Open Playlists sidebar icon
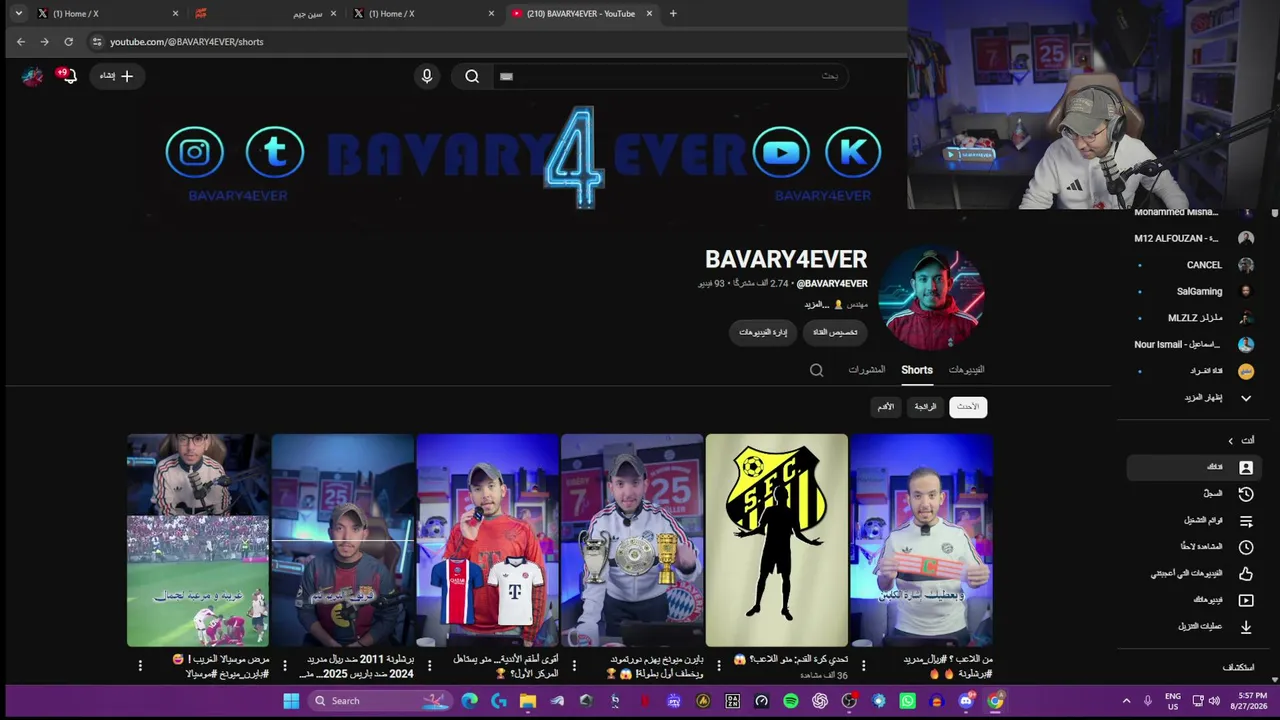The width and height of the screenshot is (1280, 720). (x=1246, y=521)
